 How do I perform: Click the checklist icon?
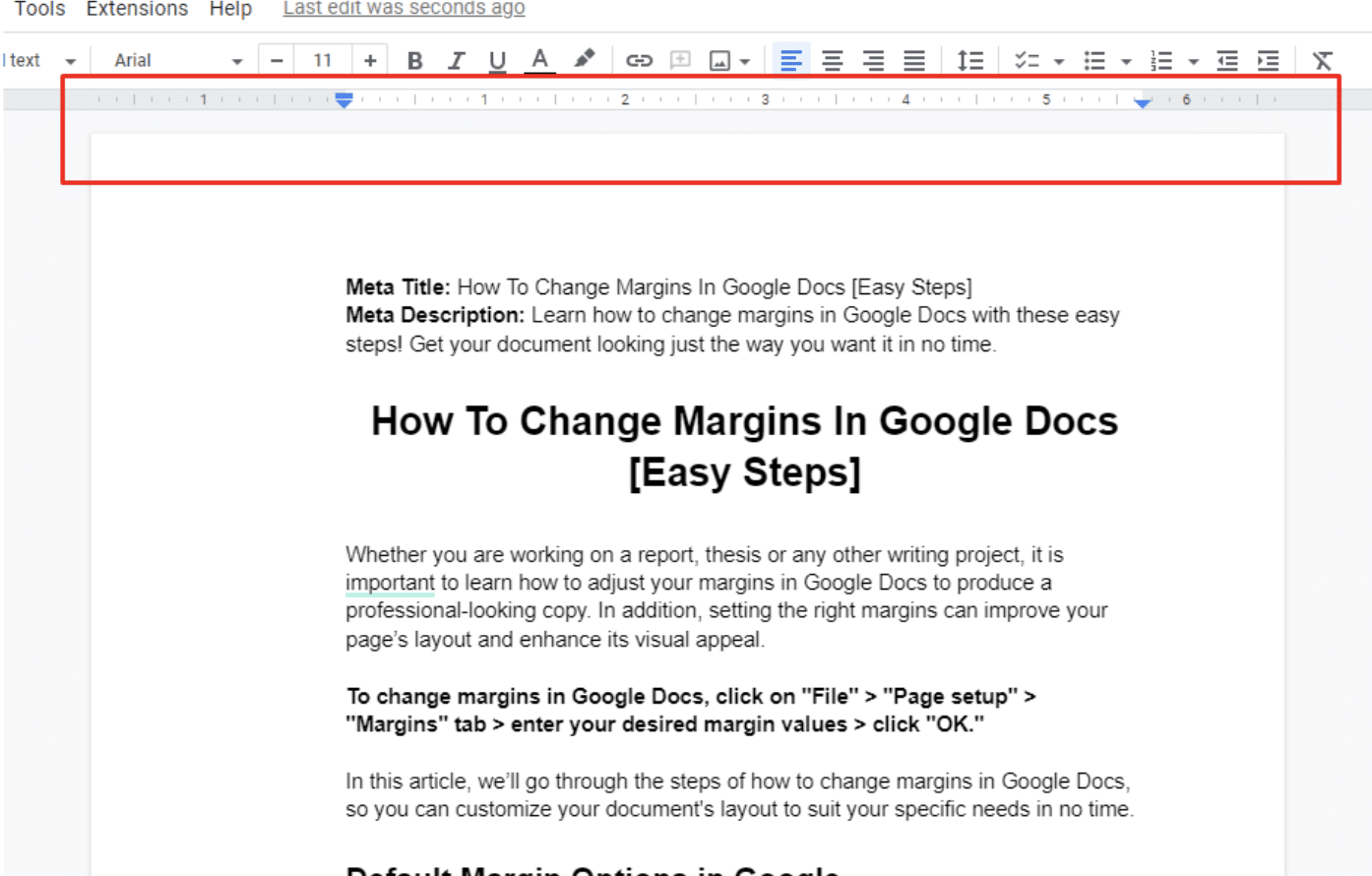[x=1027, y=61]
